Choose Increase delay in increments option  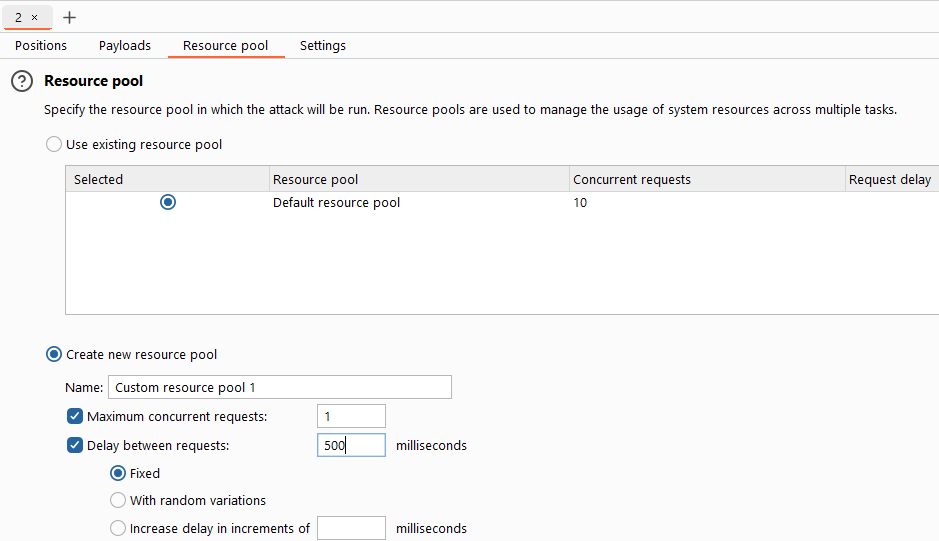pos(118,528)
